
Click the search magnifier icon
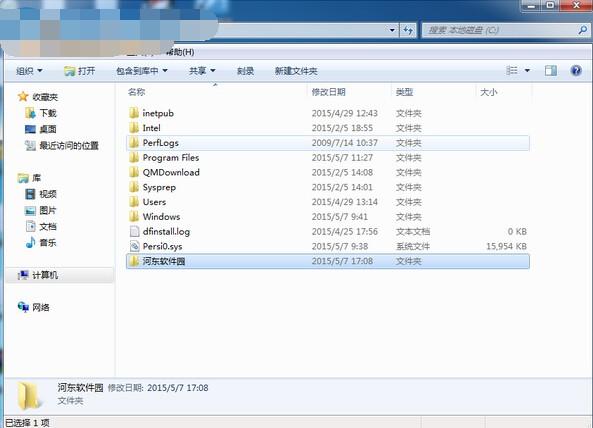(x=583, y=29)
